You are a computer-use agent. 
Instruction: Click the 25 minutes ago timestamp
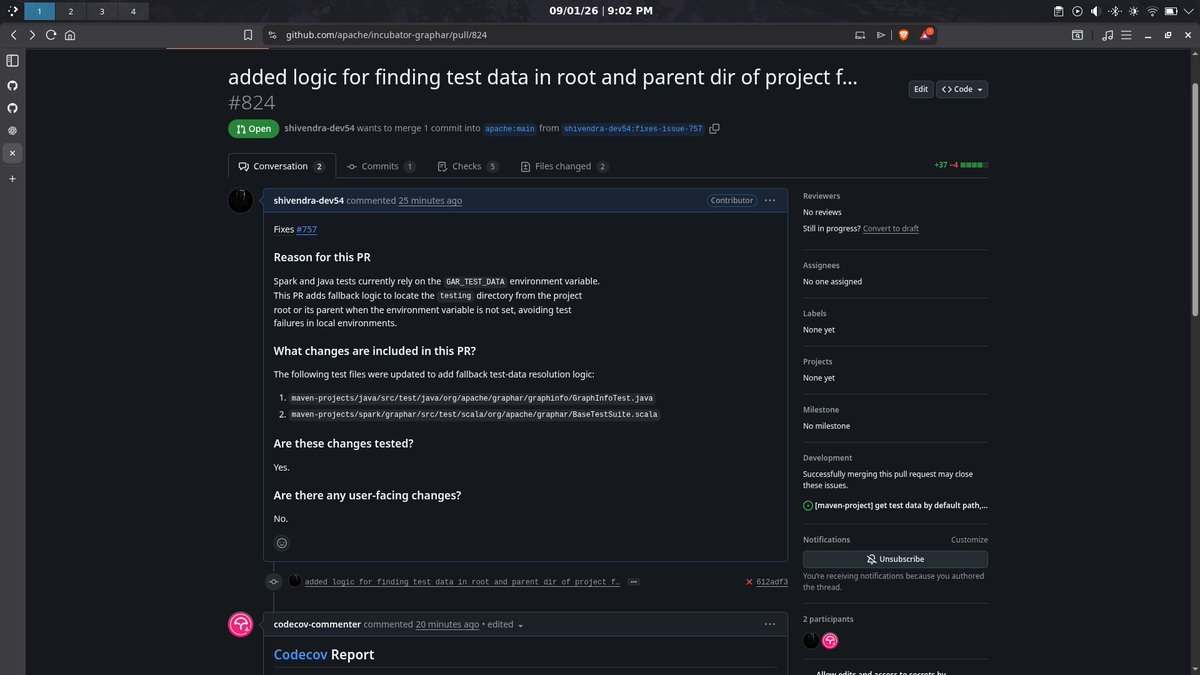(430, 201)
